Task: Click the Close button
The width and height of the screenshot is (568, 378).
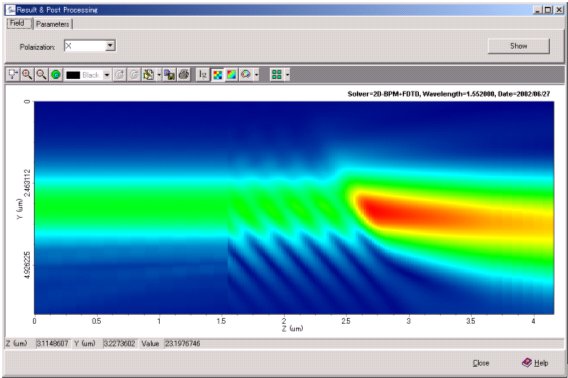Action: pos(481,363)
